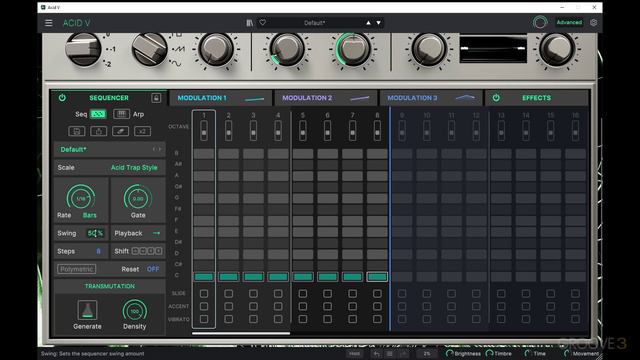Viewport: 640px width, 360px height.
Task: Click the Hold button in bottom bar
Action: click(355, 353)
